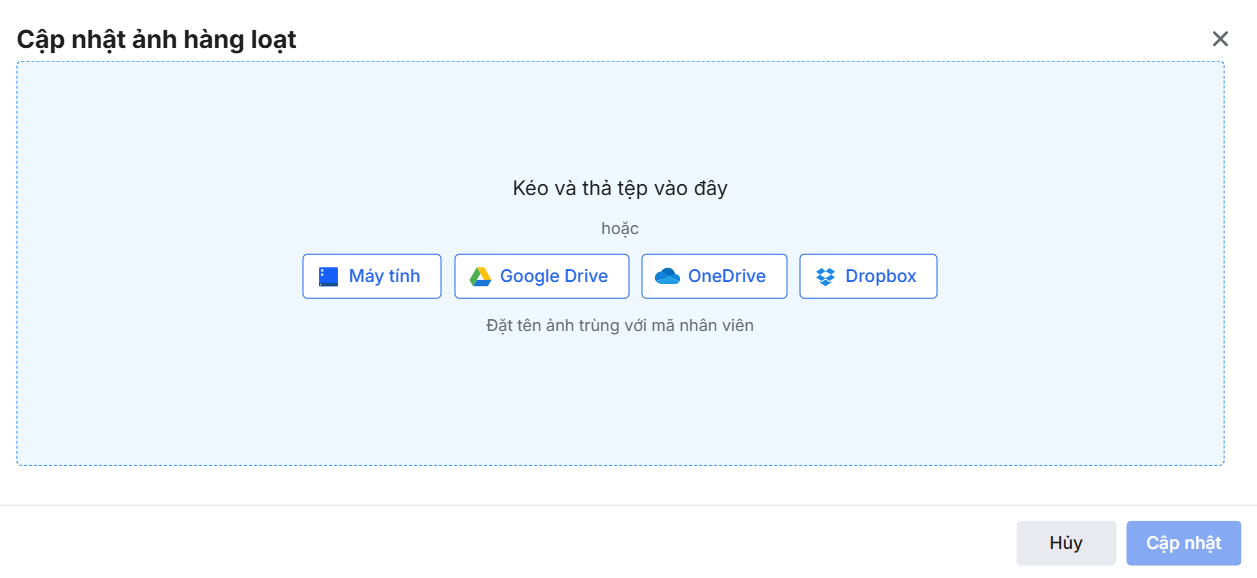
Task: Pick OneDrive as file source
Action: point(714,276)
